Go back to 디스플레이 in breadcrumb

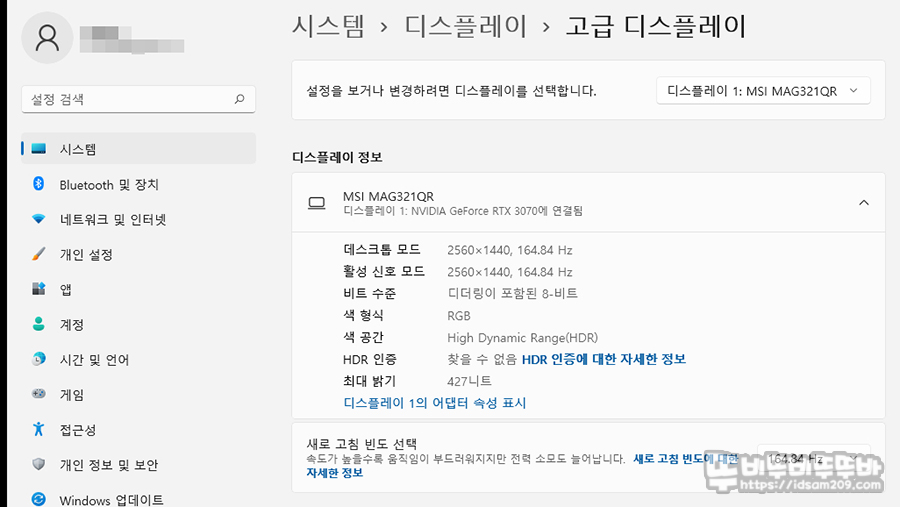[x=465, y=26]
